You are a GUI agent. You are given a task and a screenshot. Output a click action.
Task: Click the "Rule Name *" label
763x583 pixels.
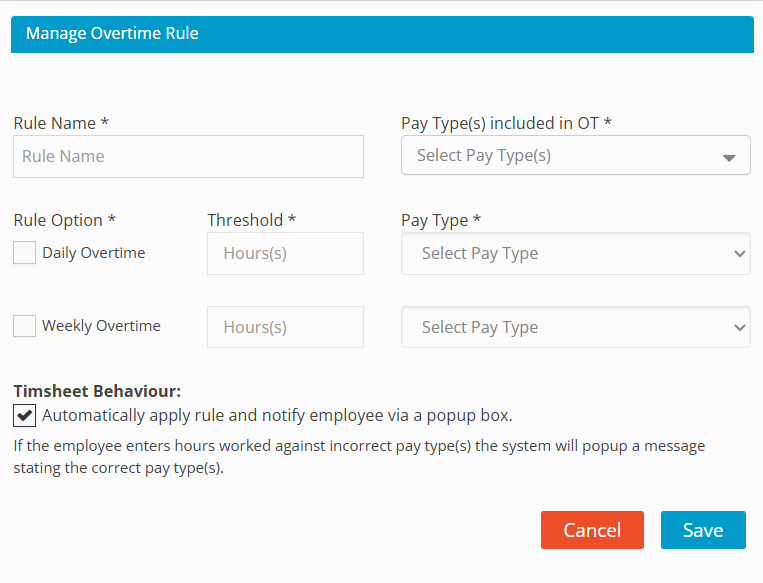point(61,123)
